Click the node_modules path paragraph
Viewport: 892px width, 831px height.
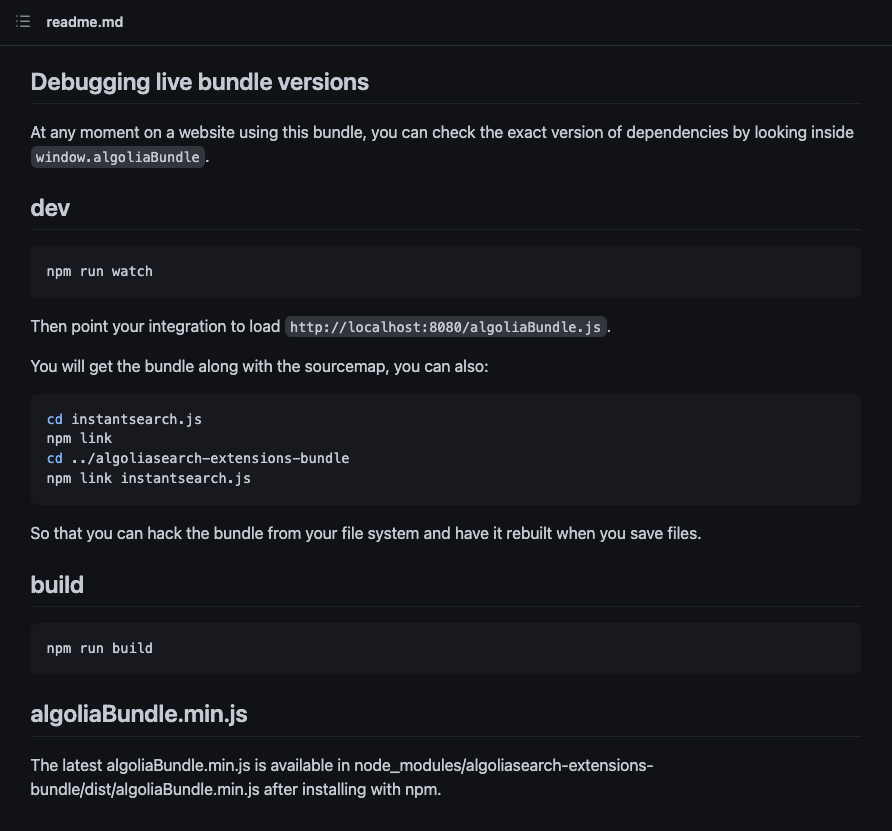pos(342,778)
